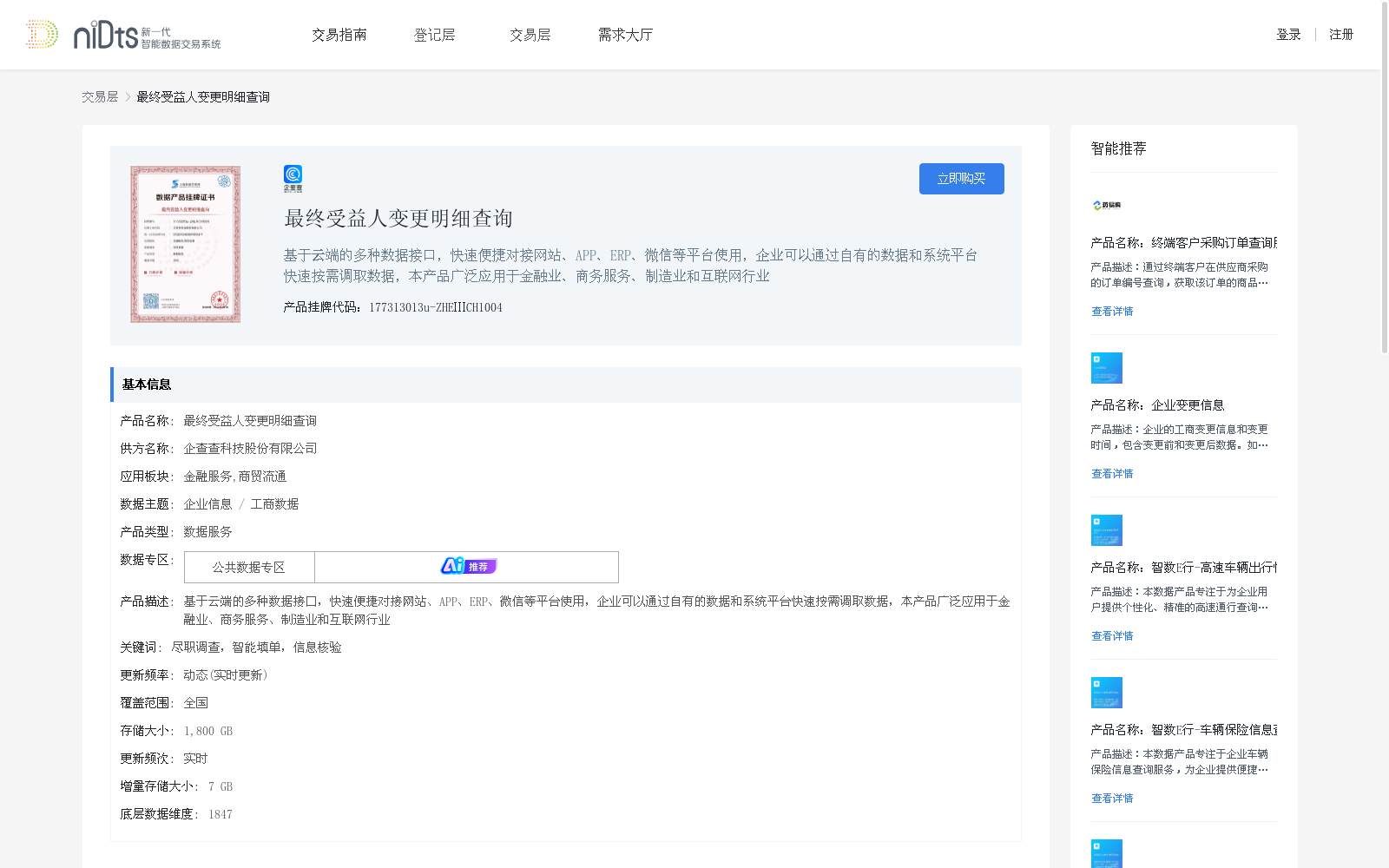Click the 立即购买 button

(x=962, y=179)
